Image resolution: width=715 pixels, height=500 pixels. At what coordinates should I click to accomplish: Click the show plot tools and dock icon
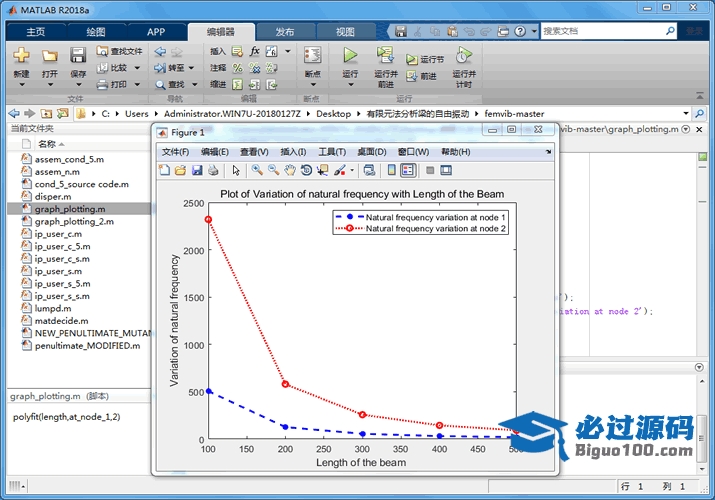(x=446, y=170)
